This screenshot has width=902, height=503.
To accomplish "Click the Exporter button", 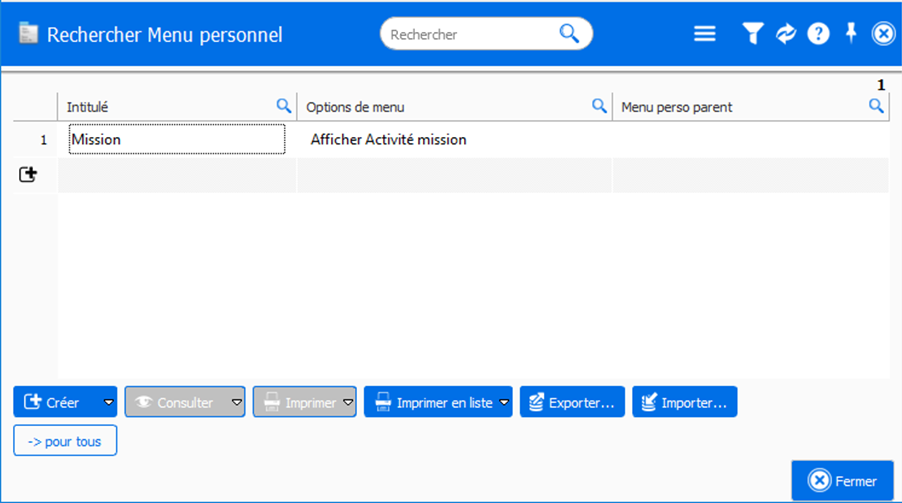I will 572,402.
